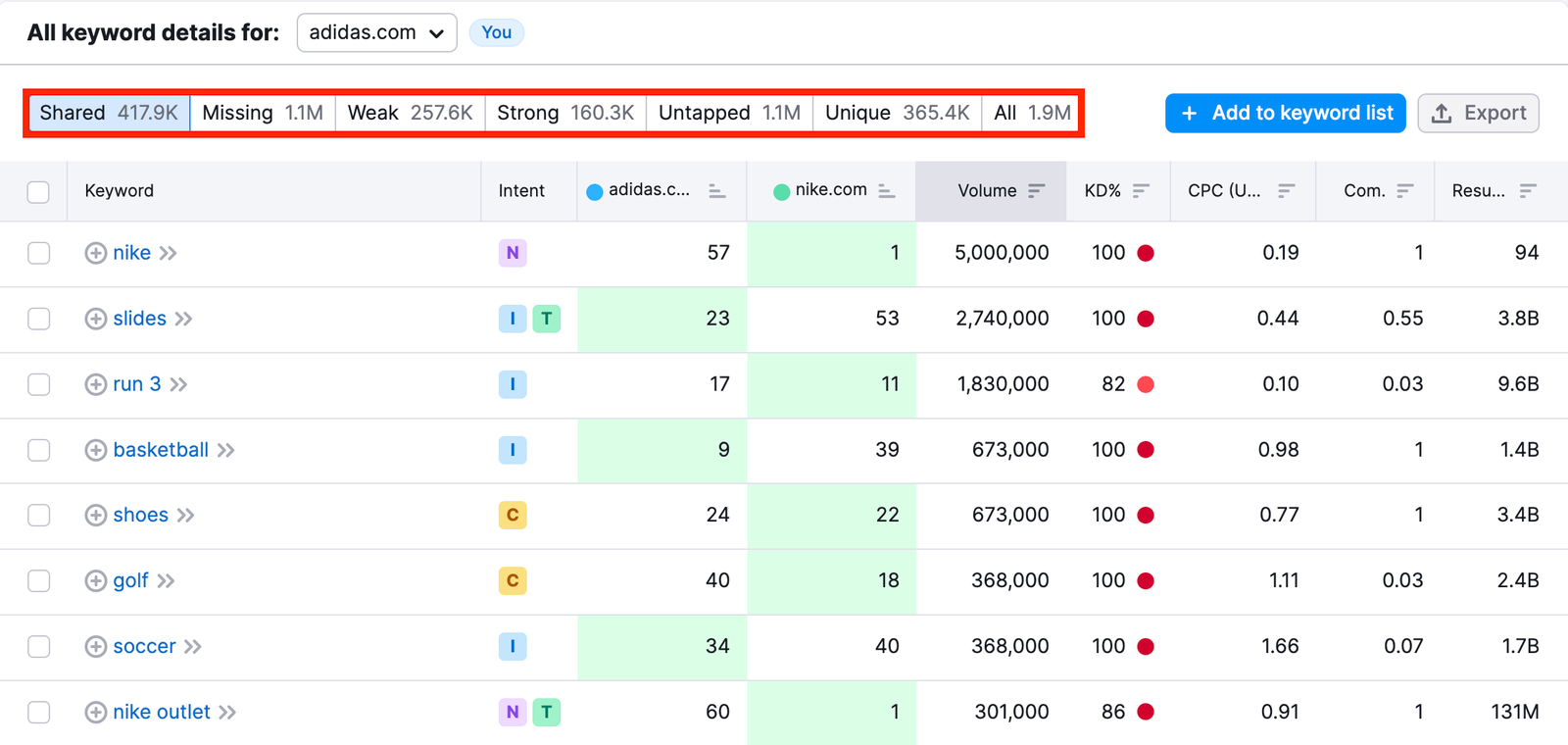This screenshot has width=1568, height=745.
Task: Click the Keyword column header
Action: tap(120, 191)
